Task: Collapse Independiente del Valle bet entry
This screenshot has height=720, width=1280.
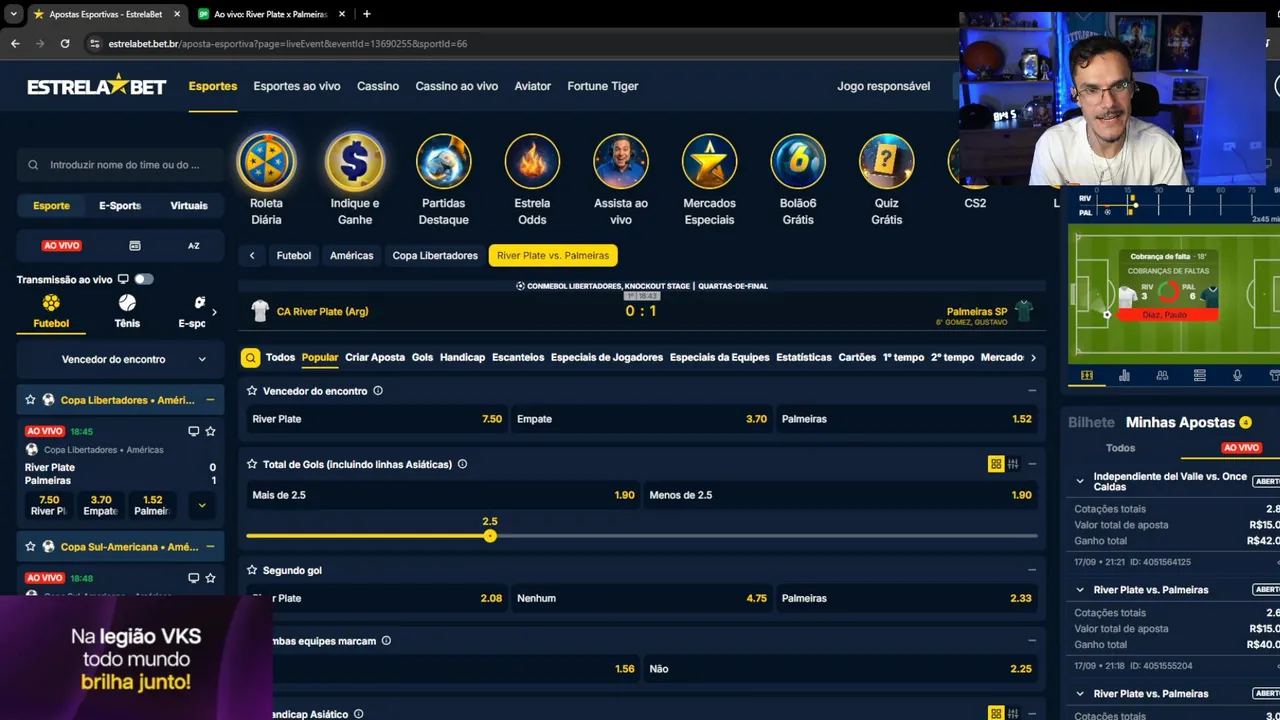Action: pos(1080,482)
